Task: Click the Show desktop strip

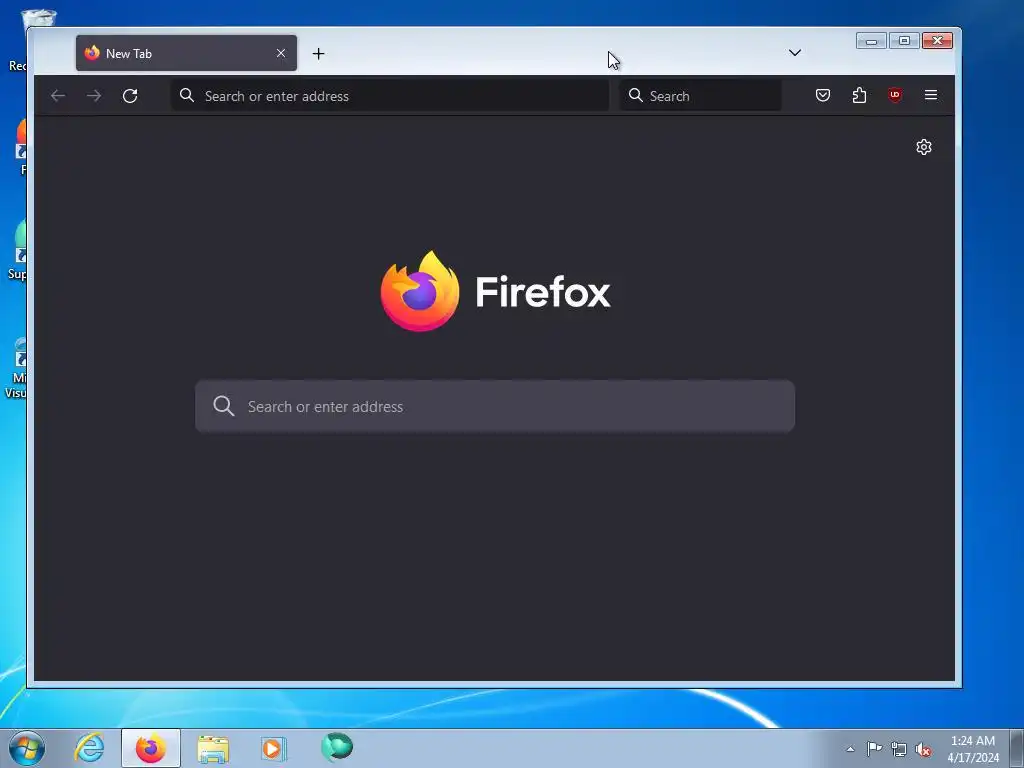Action: 1017,748
